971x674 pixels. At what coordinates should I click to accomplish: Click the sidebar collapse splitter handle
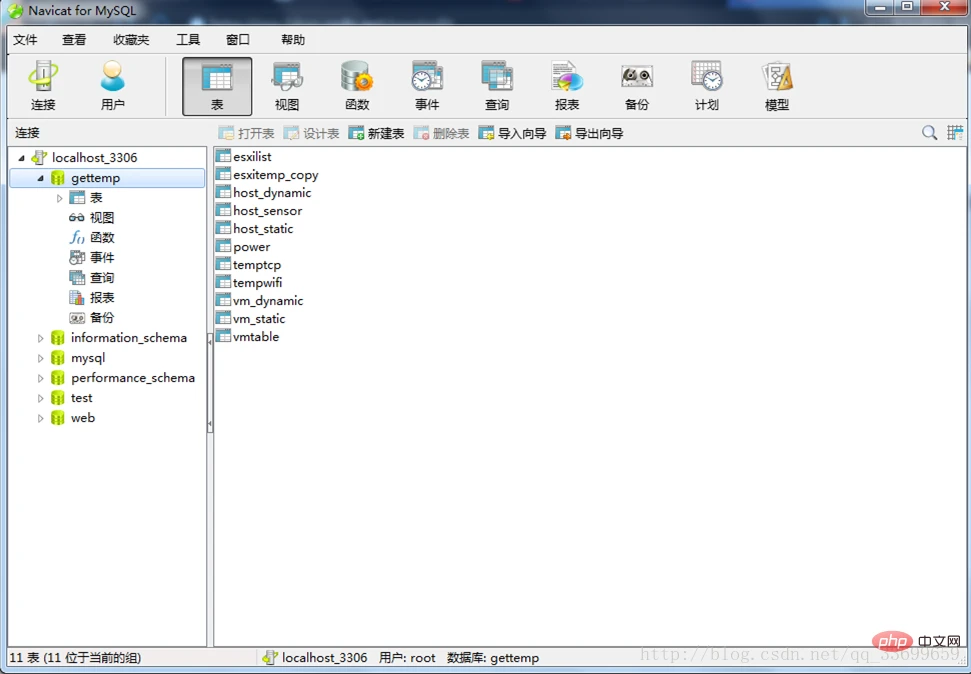click(210, 383)
